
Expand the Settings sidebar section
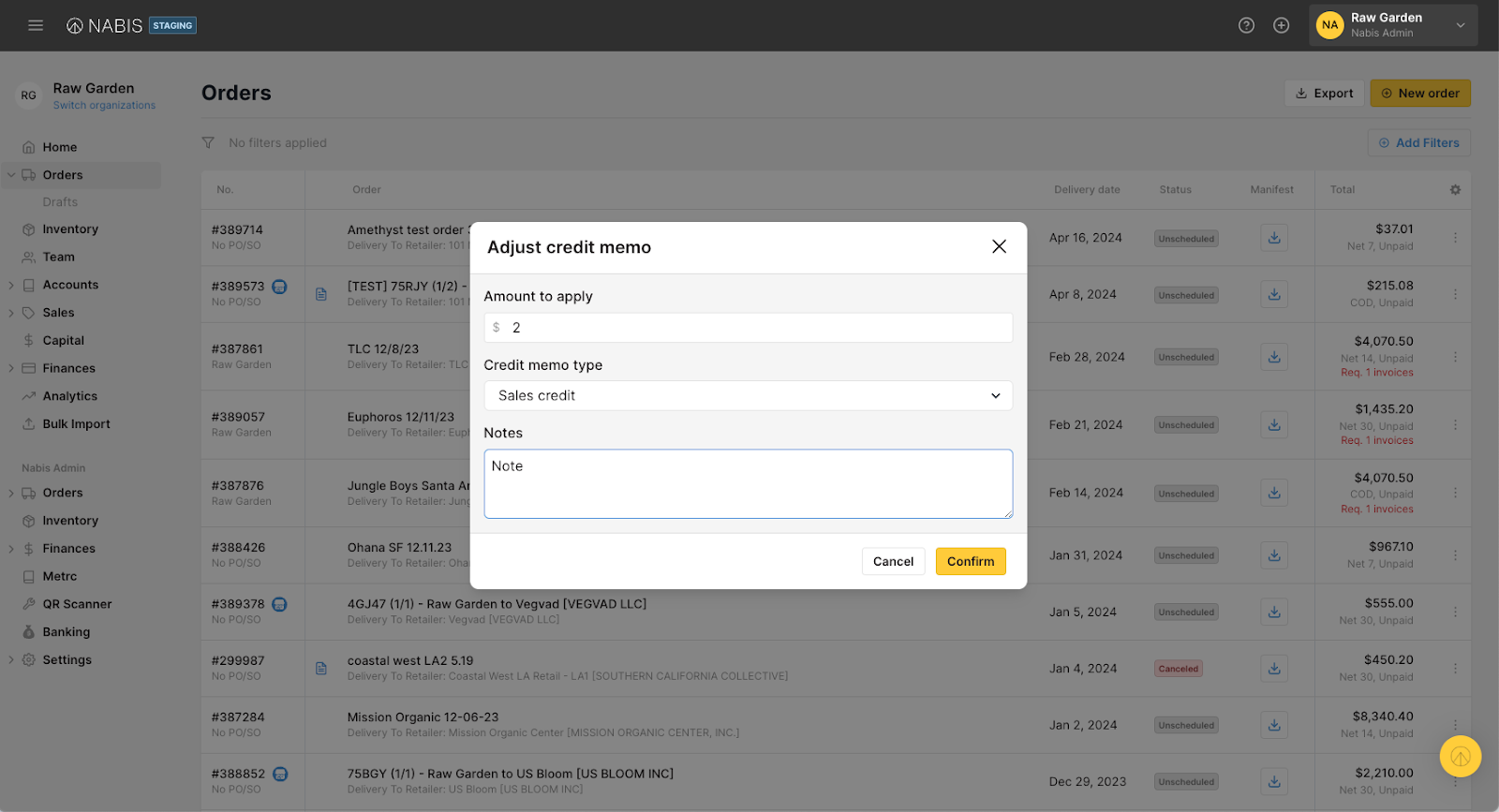pyautogui.click(x=11, y=660)
